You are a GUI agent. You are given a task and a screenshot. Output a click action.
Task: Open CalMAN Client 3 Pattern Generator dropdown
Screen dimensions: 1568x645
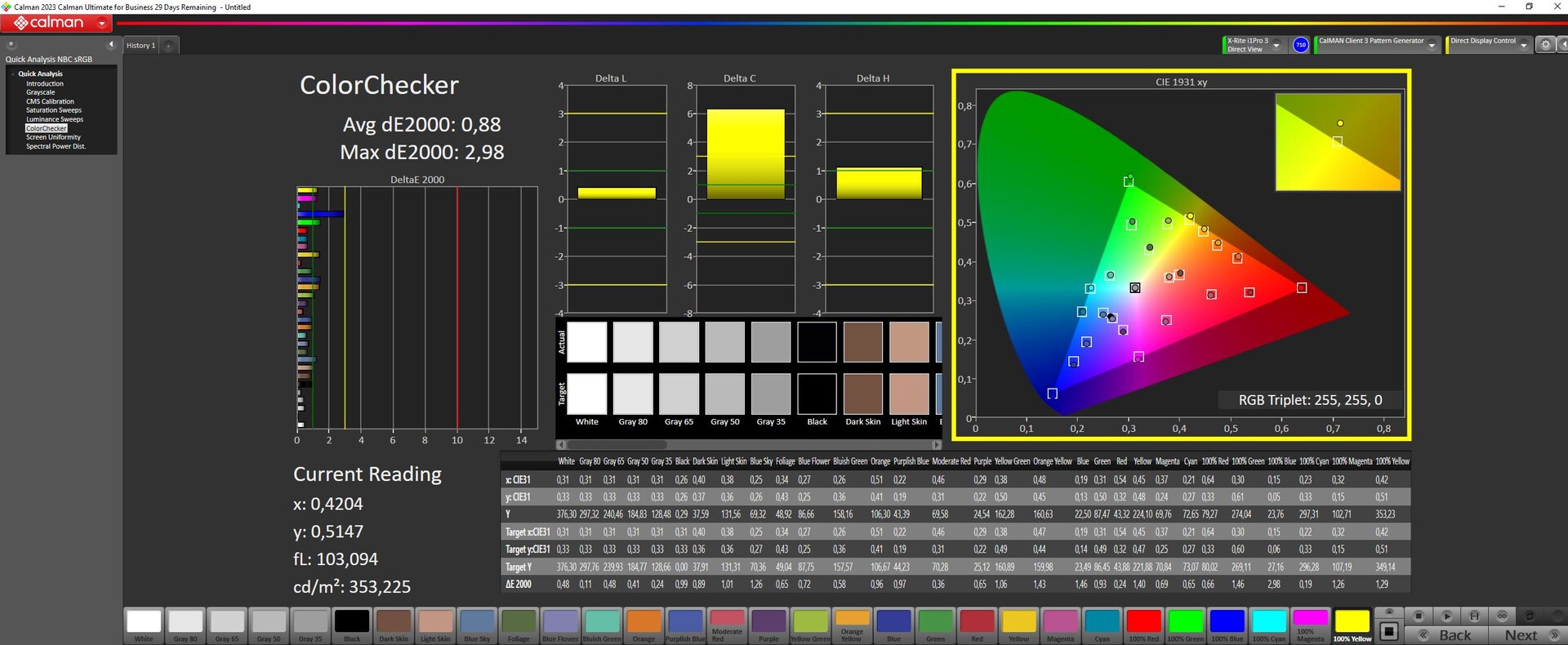coord(1432,46)
